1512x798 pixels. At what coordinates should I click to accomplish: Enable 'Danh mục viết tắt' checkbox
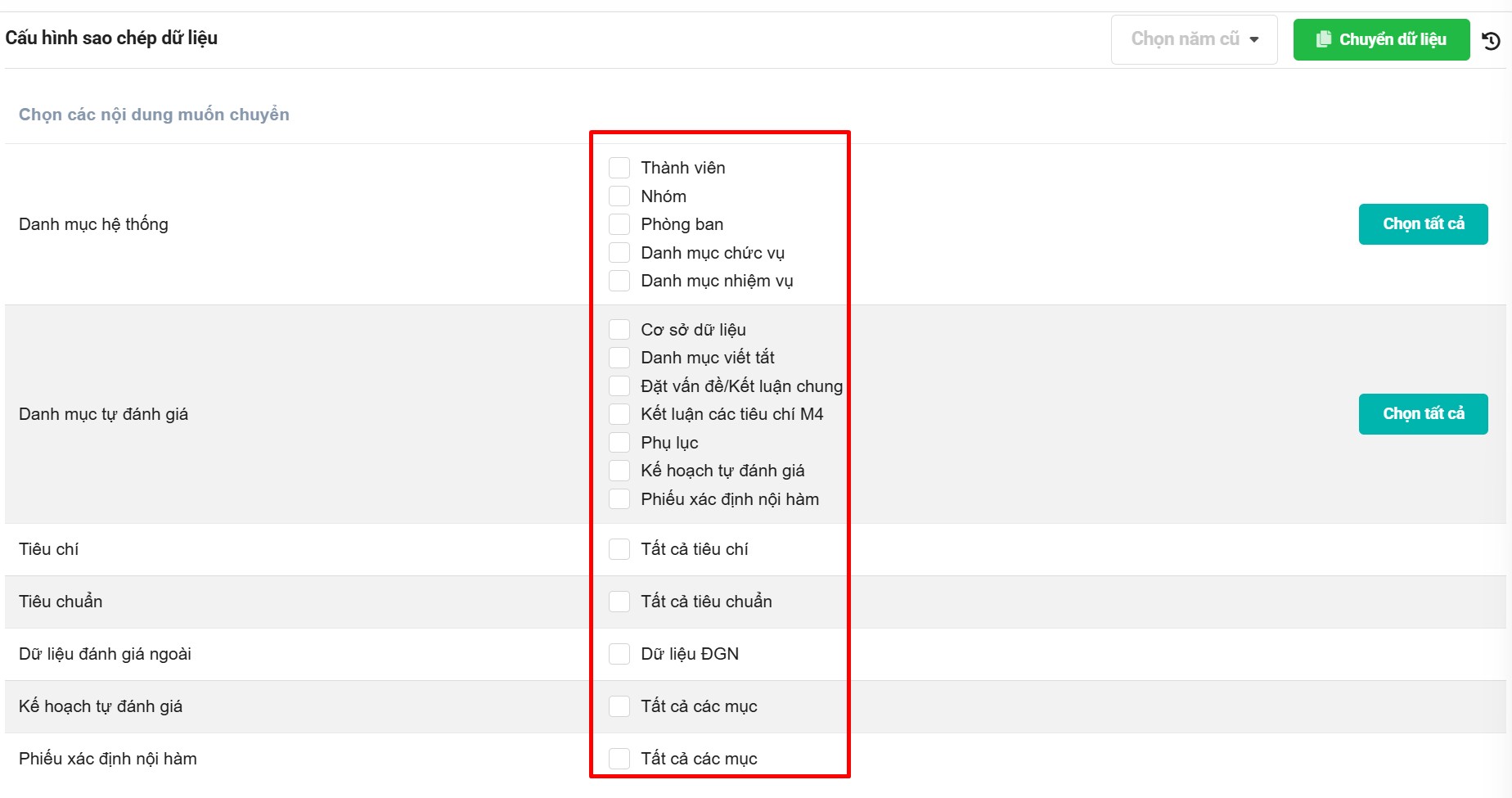tap(619, 358)
